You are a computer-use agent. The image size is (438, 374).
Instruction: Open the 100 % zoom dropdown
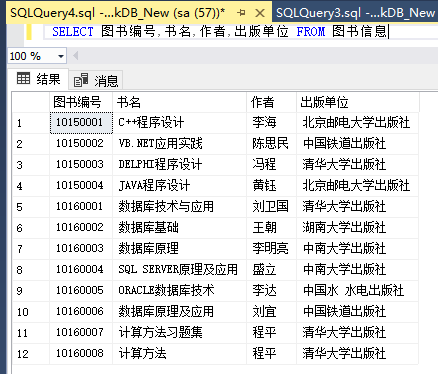tap(61, 56)
